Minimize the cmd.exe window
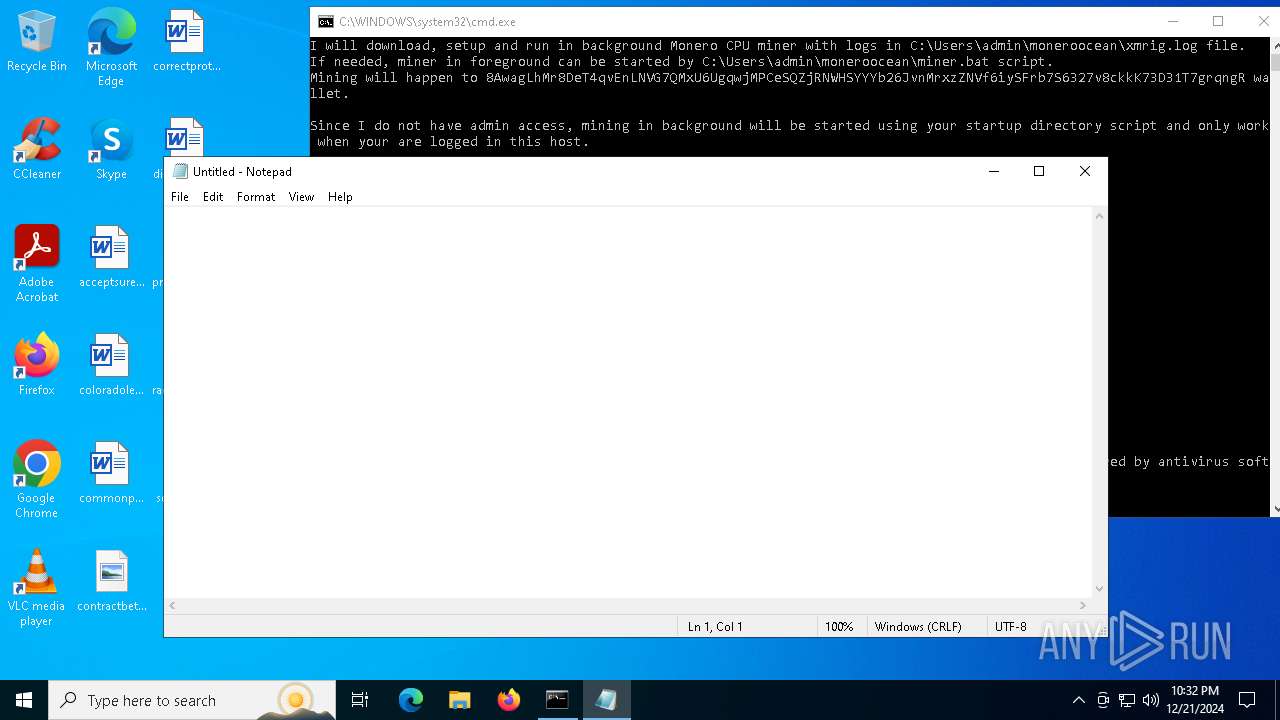The image size is (1280, 720). click(x=1173, y=21)
